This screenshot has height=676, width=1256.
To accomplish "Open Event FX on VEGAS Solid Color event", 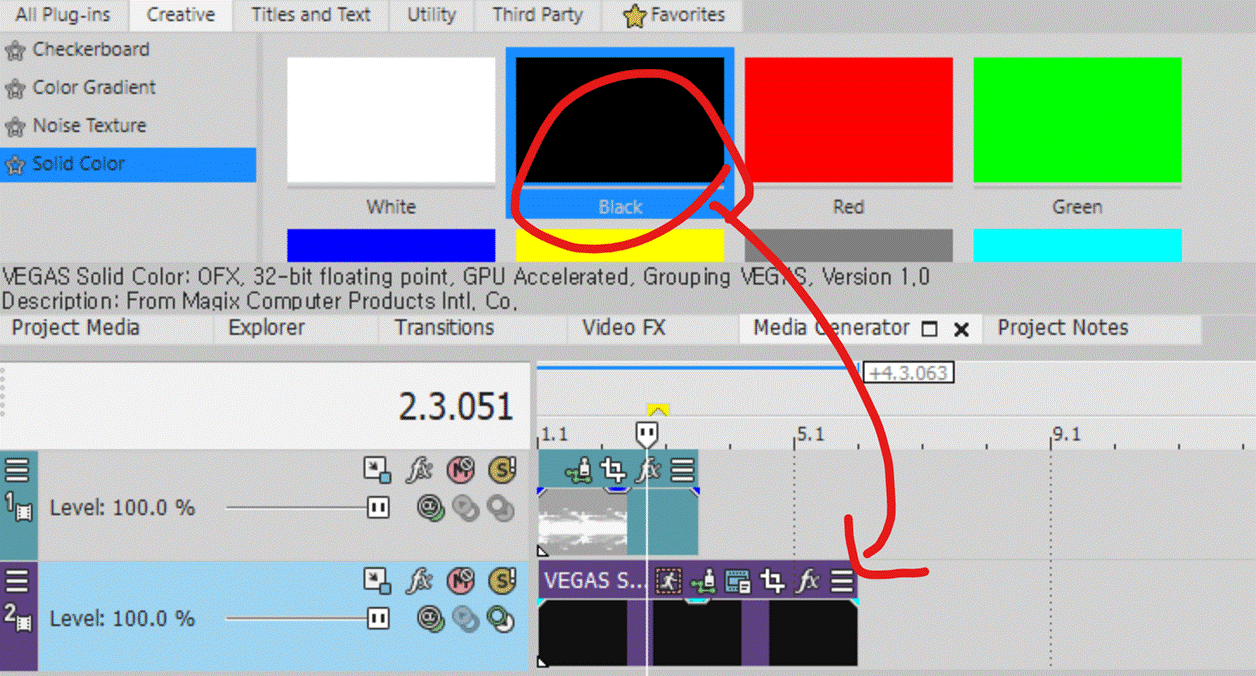I will click(807, 581).
